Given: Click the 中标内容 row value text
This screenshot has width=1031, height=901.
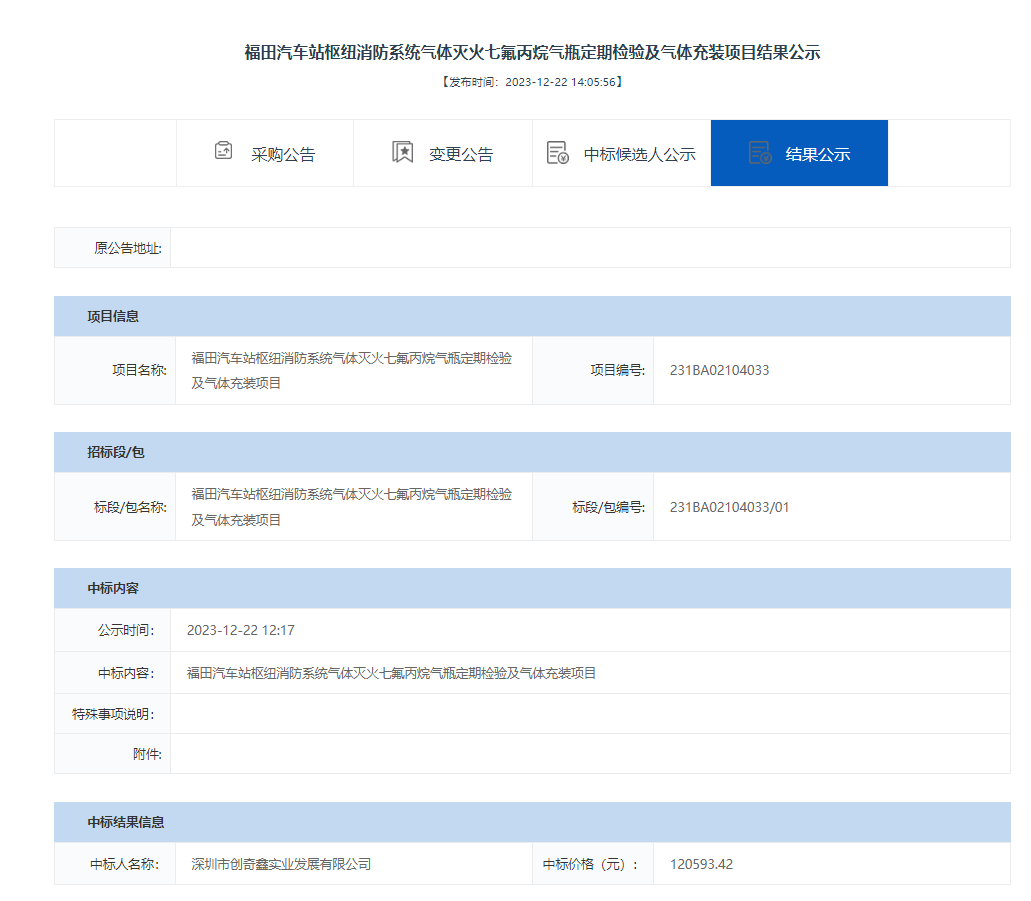Looking at the screenshot, I should (x=391, y=673).
